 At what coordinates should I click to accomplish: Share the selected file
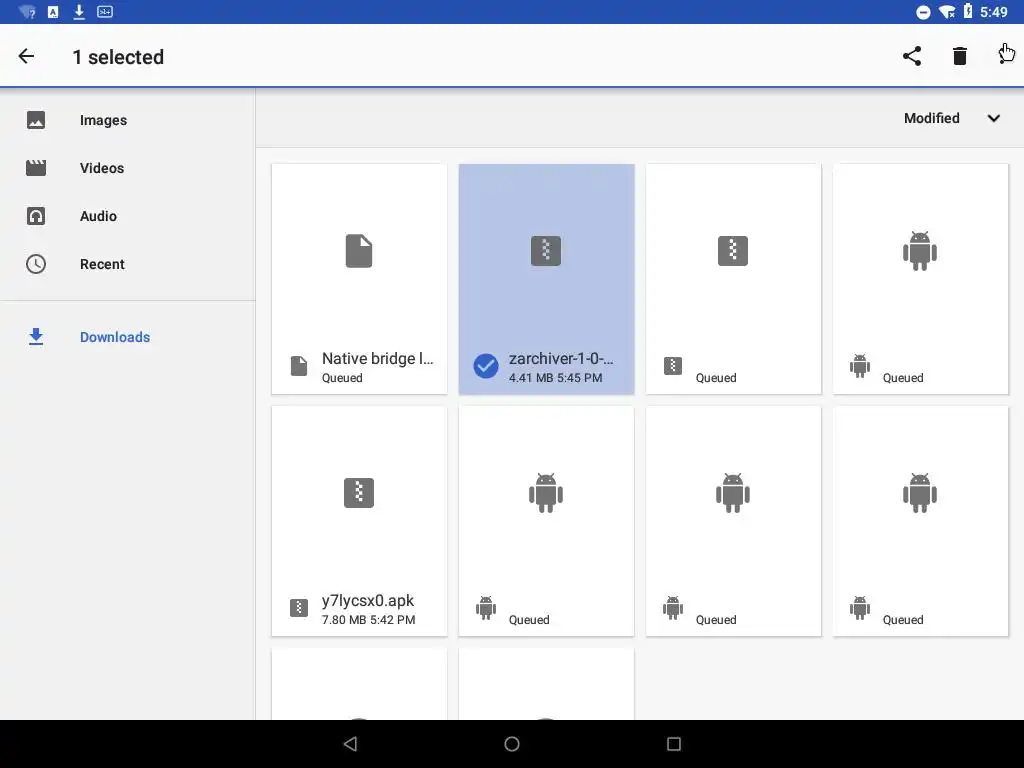[x=912, y=56]
